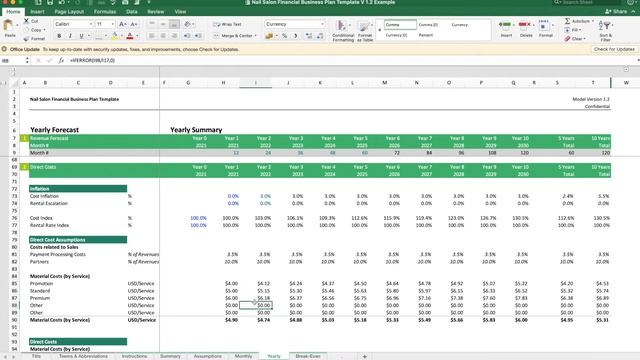
Task: Switch to the Formulas ribbon tab
Action: point(105,12)
